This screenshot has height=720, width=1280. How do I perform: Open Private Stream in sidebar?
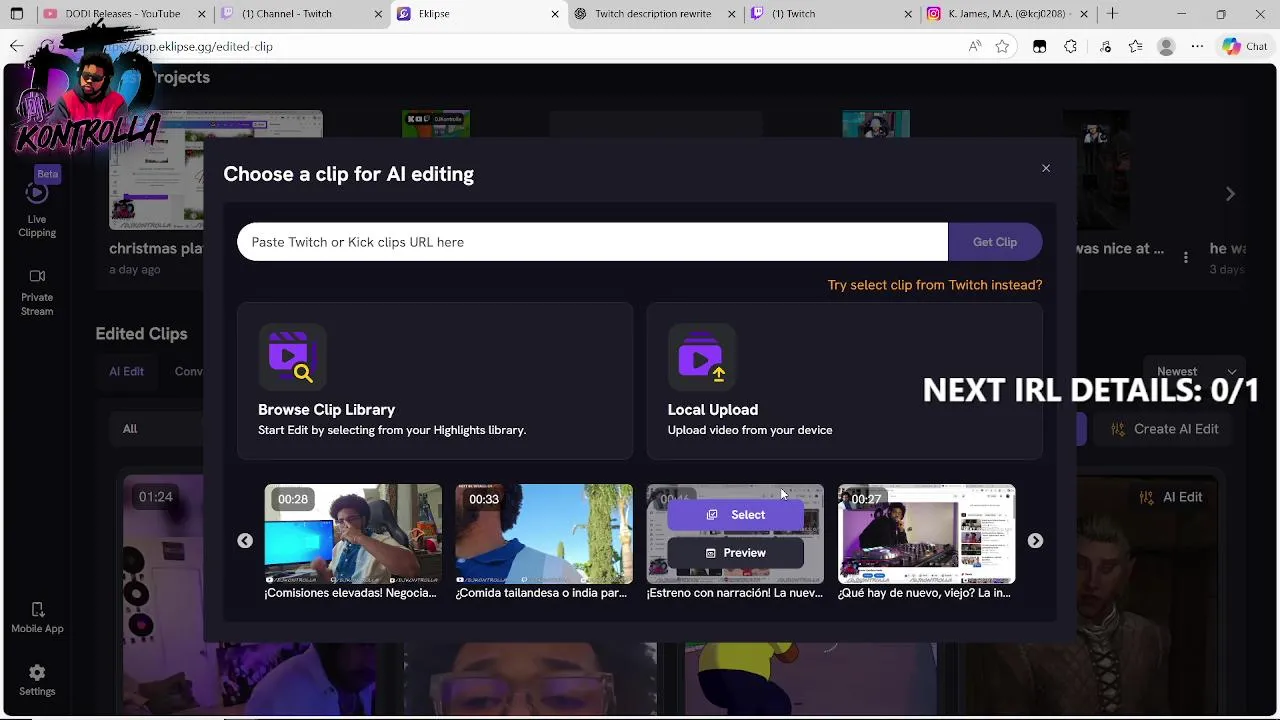pos(37,292)
